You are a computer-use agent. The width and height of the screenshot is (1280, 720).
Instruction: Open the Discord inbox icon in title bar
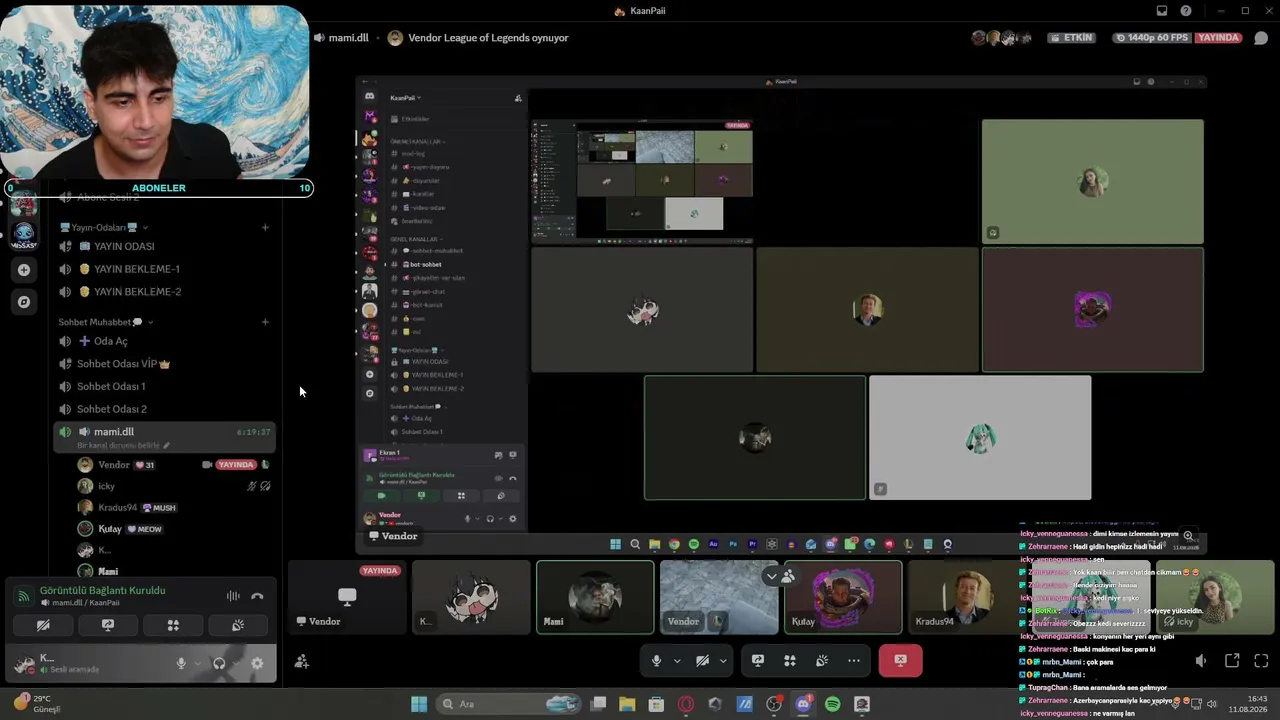tap(1162, 11)
